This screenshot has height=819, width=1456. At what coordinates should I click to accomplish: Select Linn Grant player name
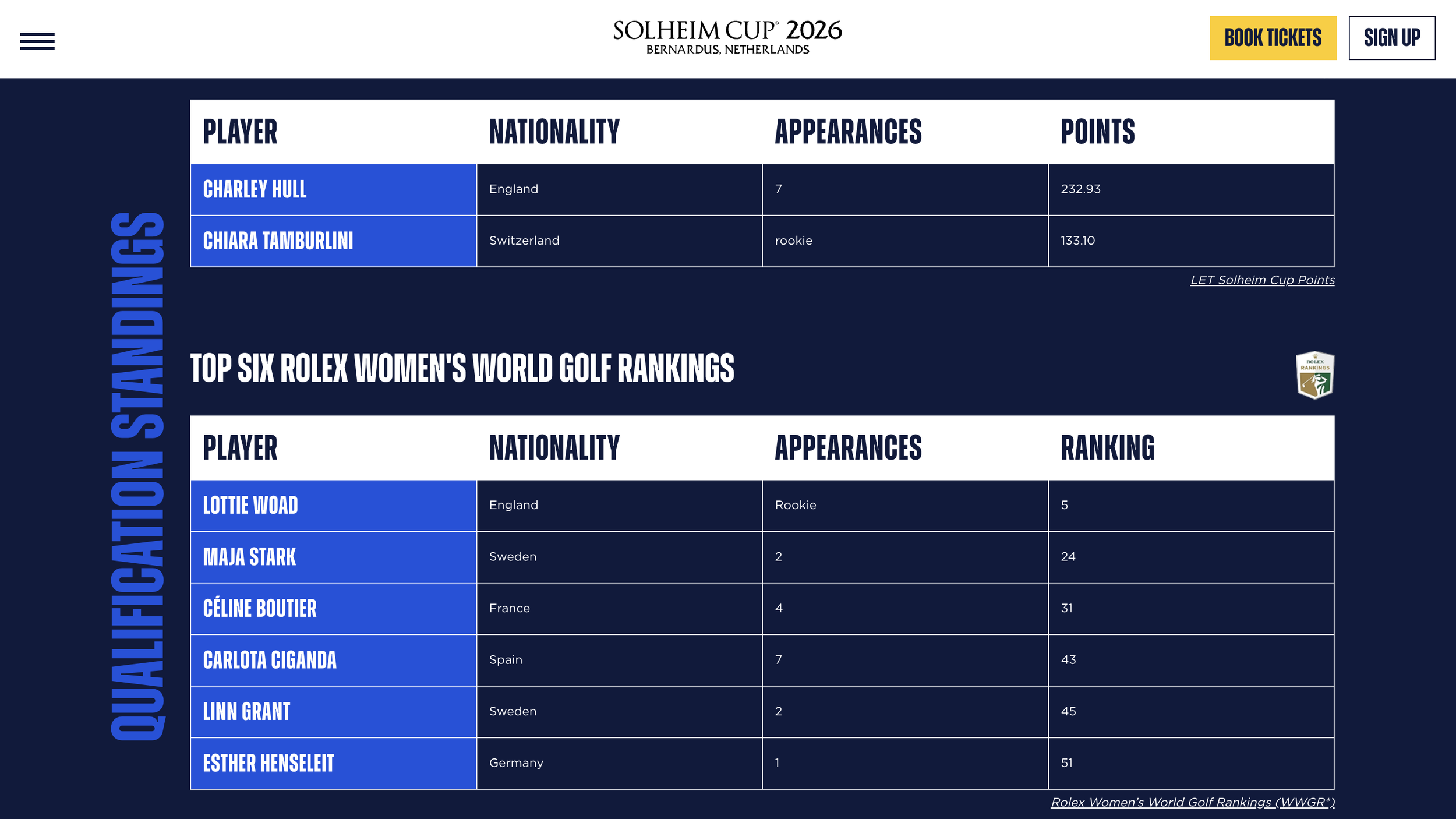coord(246,712)
